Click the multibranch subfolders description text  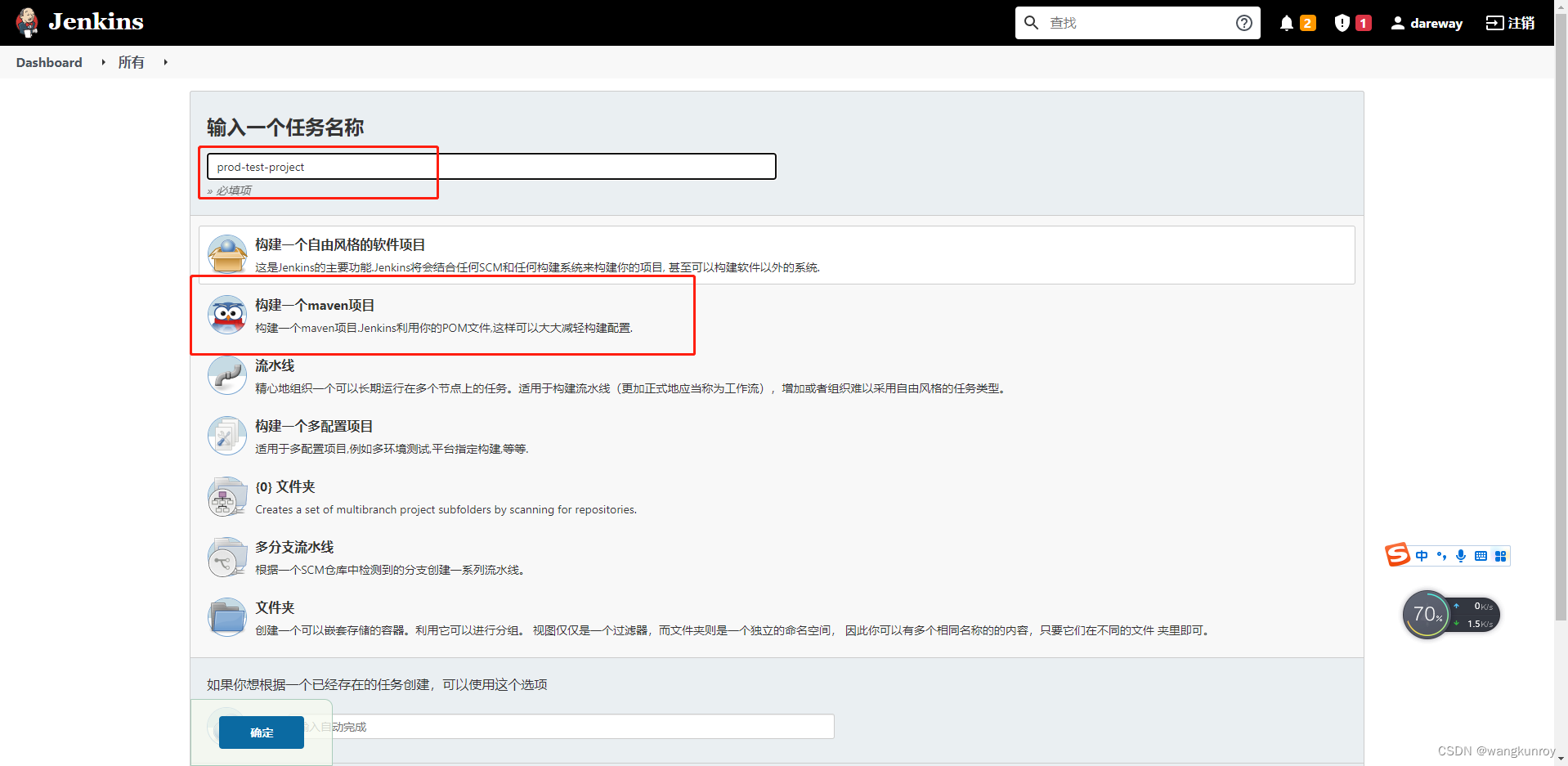point(446,509)
